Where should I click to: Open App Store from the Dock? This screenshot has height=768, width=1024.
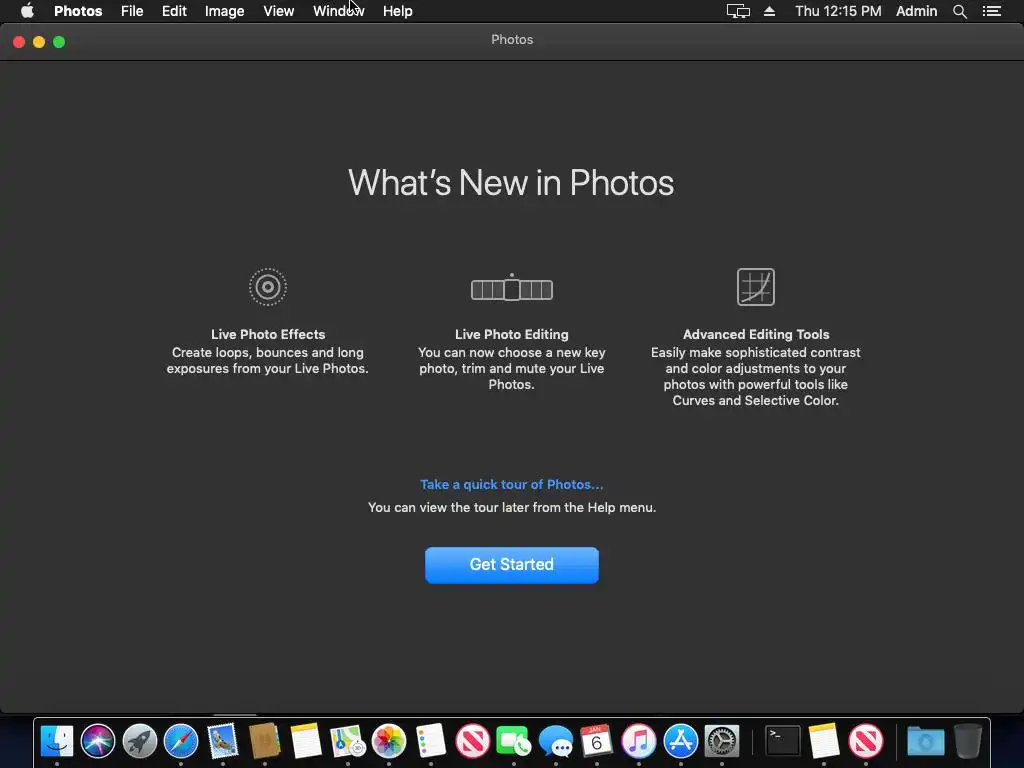point(680,741)
